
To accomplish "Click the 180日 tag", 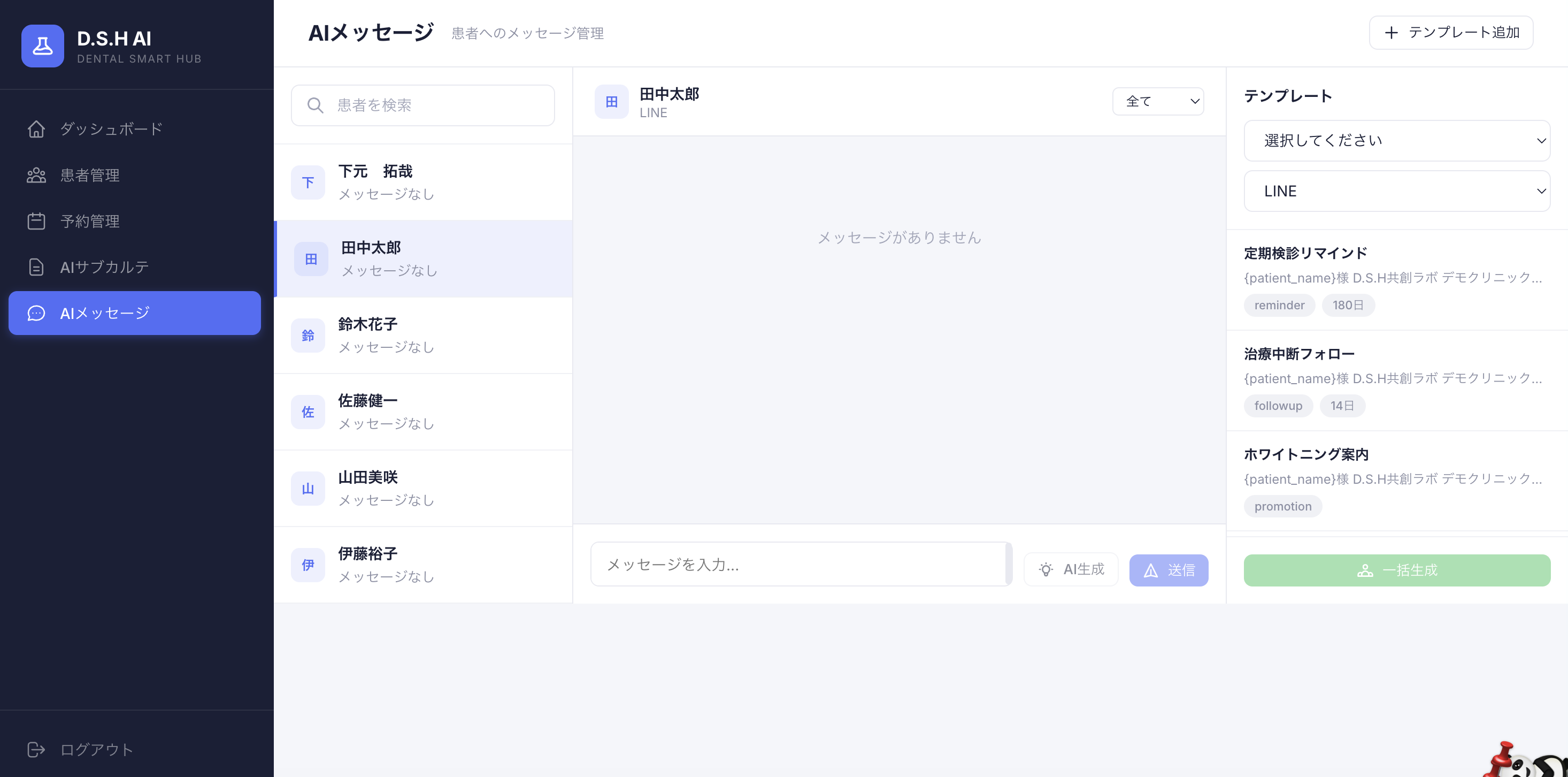I will [1348, 305].
